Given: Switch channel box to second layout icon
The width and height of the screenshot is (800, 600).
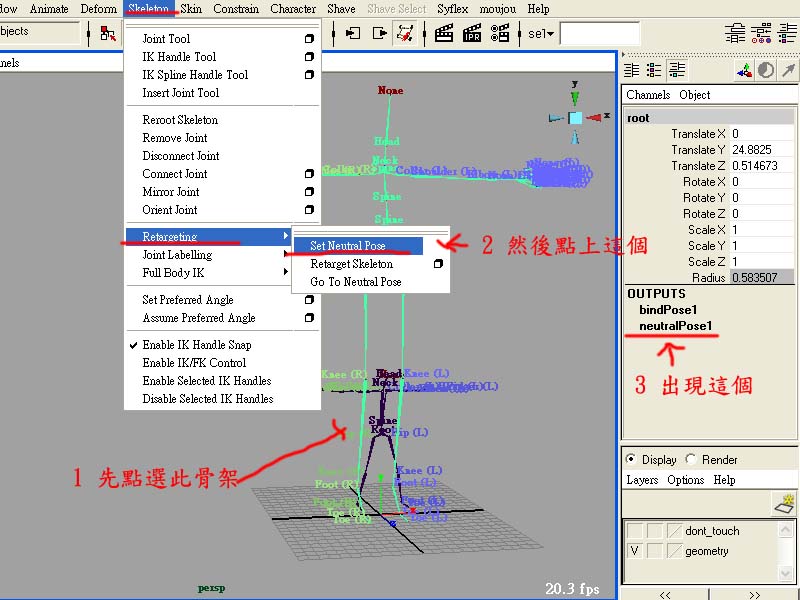Looking at the screenshot, I should click(x=654, y=70).
